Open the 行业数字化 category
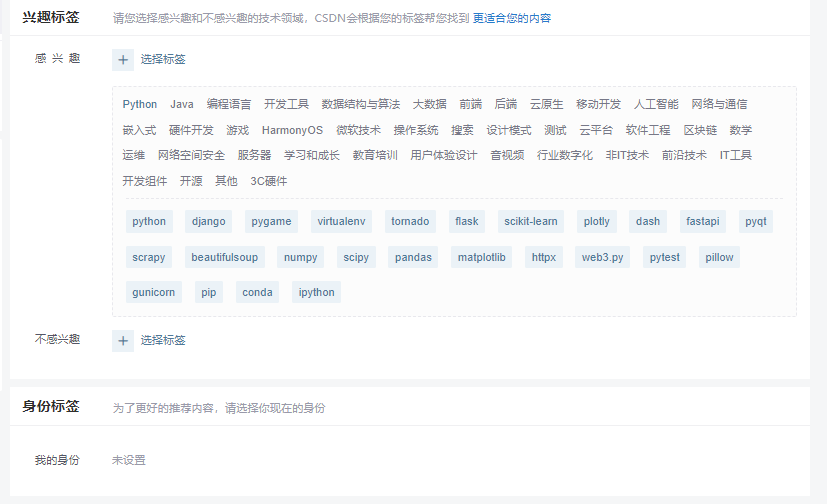The width and height of the screenshot is (827, 504). pyautogui.click(x=564, y=155)
